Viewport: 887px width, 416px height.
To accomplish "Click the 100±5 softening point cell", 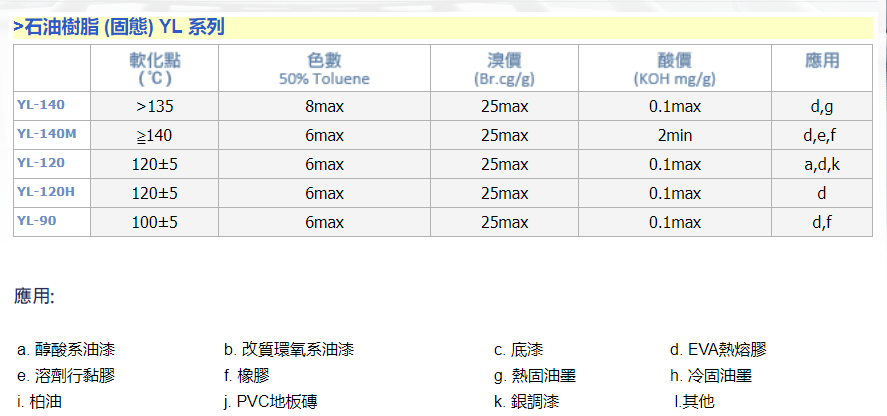I will click(x=154, y=222).
